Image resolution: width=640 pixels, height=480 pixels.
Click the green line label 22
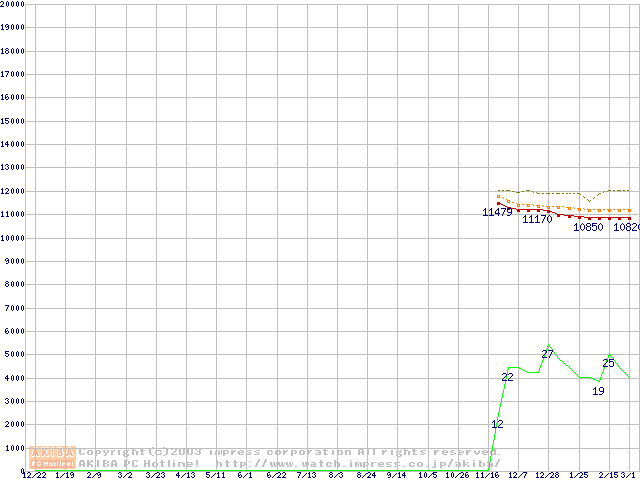(507, 377)
